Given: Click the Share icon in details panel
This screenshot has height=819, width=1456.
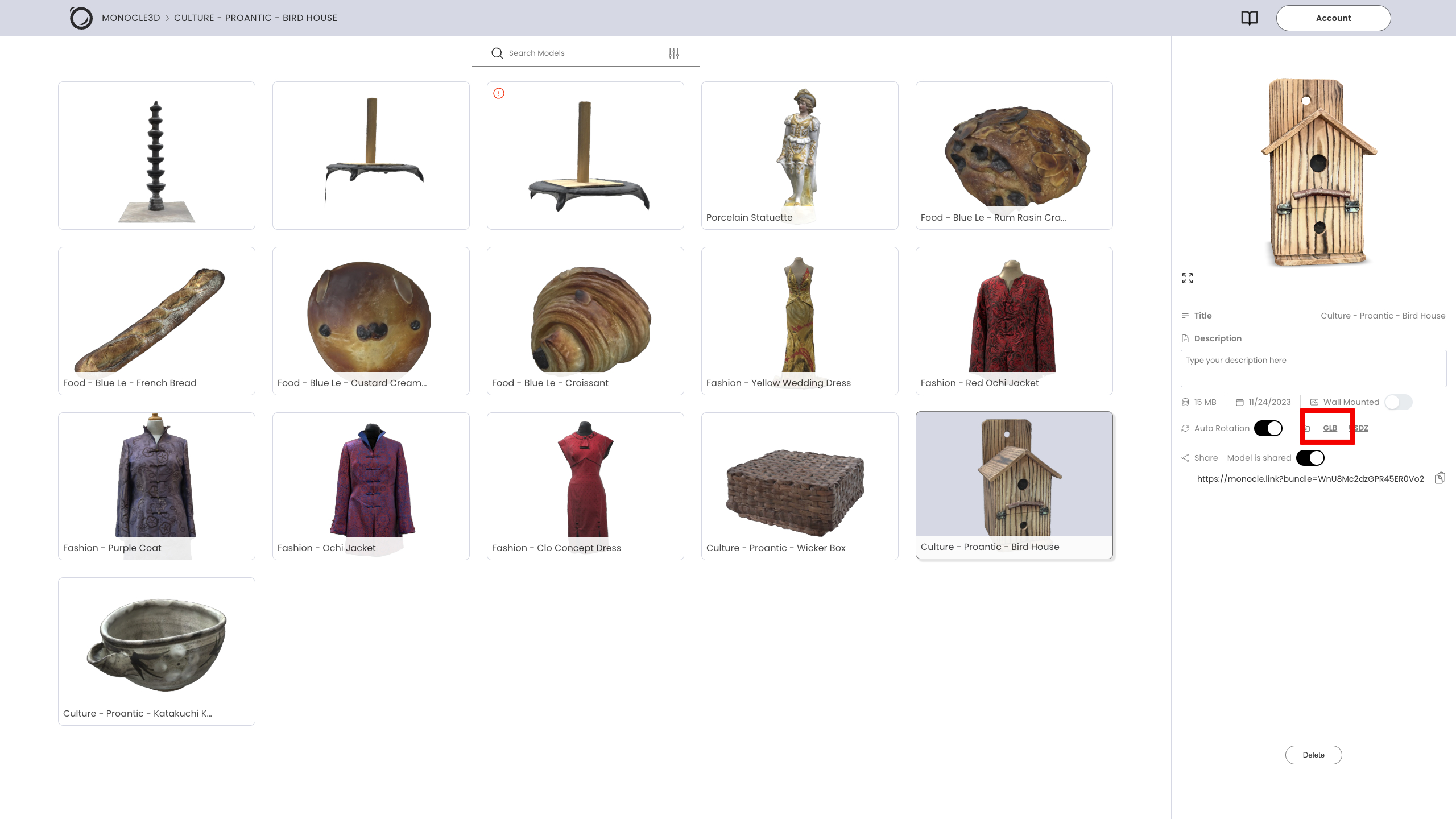Looking at the screenshot, I should [x=1185, y=458].
